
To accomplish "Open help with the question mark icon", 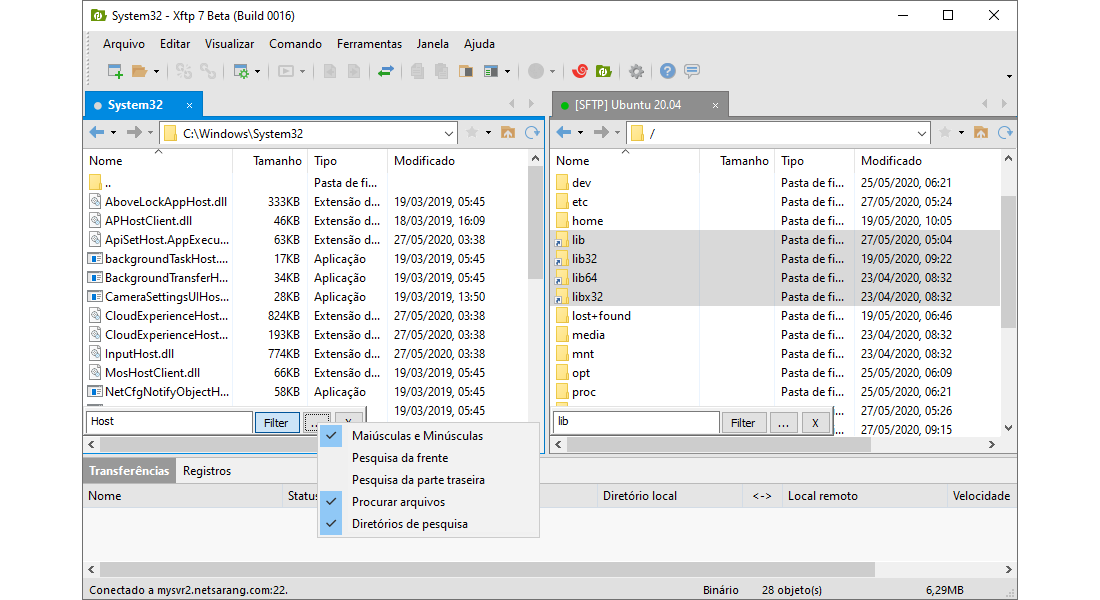I will [667, 71].
